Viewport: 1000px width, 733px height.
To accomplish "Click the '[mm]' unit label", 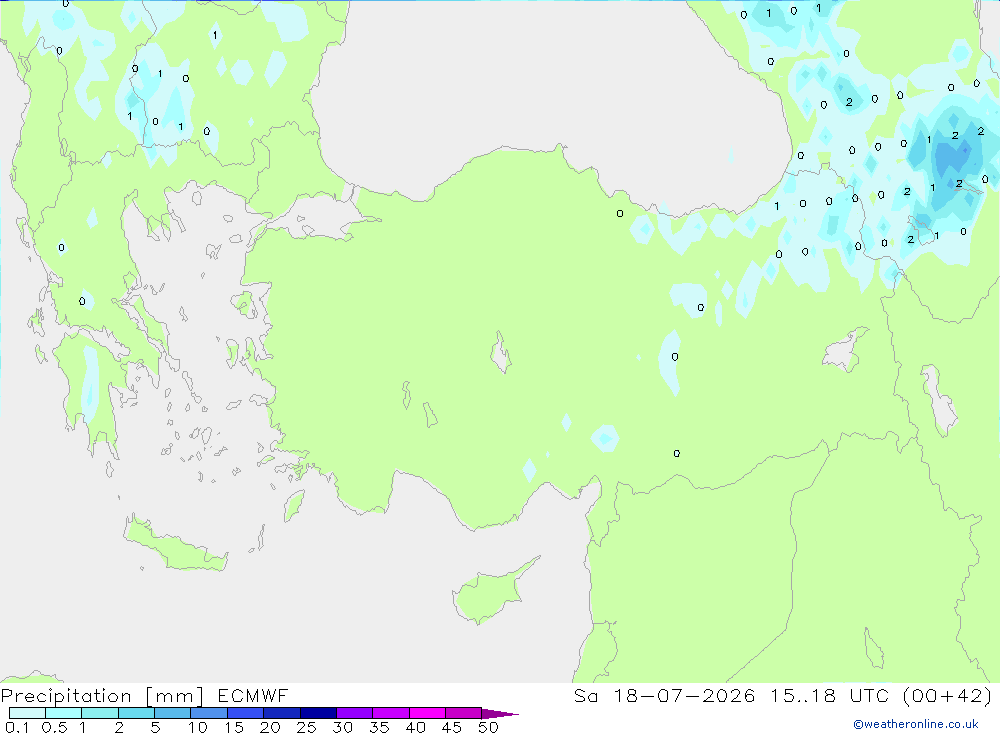I will 175,696.
